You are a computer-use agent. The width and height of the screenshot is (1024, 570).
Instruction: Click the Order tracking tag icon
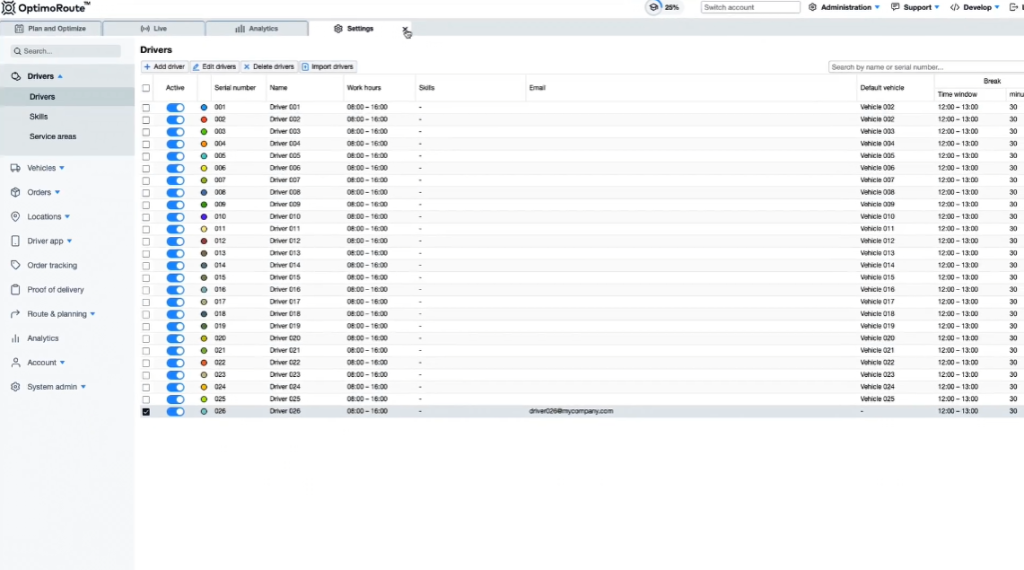[x=16, y=265]
